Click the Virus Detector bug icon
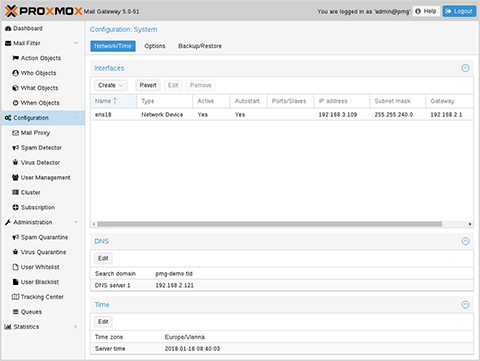Image resolution: width=480 pixels, height=361 pixels. (x=15, y=163)
